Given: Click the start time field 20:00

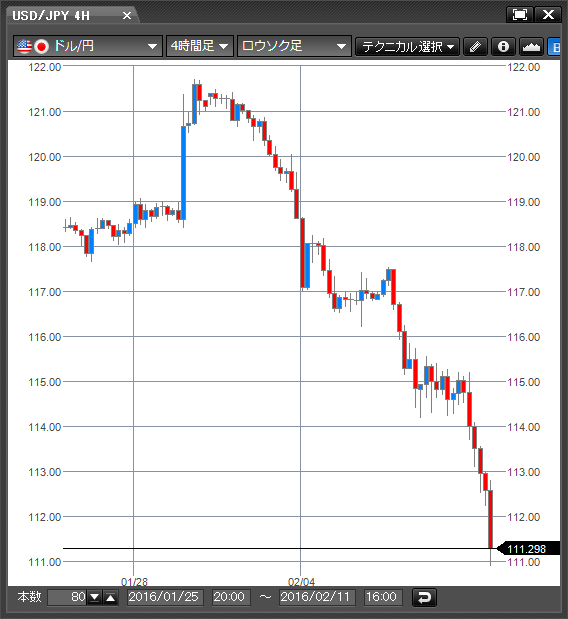Looking at the screenshot, I should pos(231,597).
